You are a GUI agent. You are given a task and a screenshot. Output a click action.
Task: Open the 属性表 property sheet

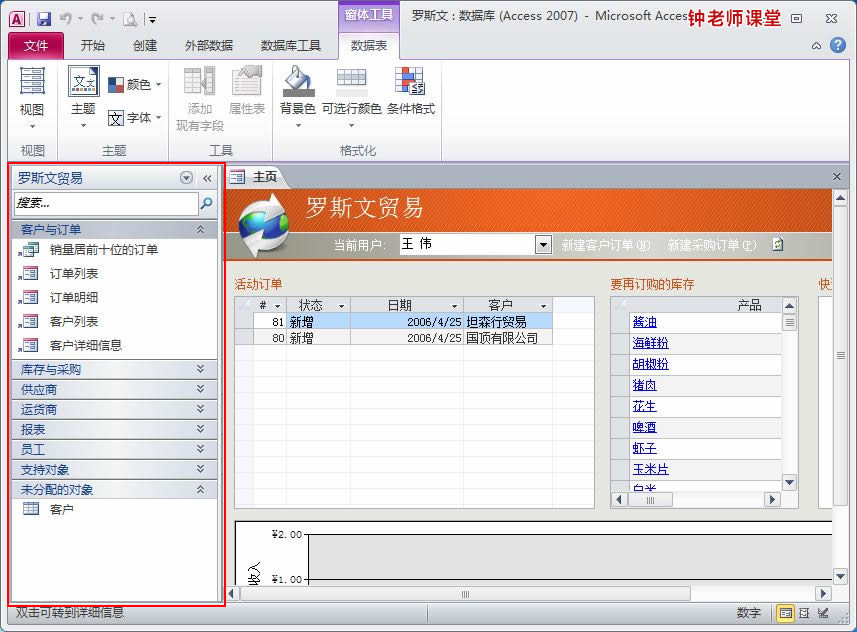246,90
